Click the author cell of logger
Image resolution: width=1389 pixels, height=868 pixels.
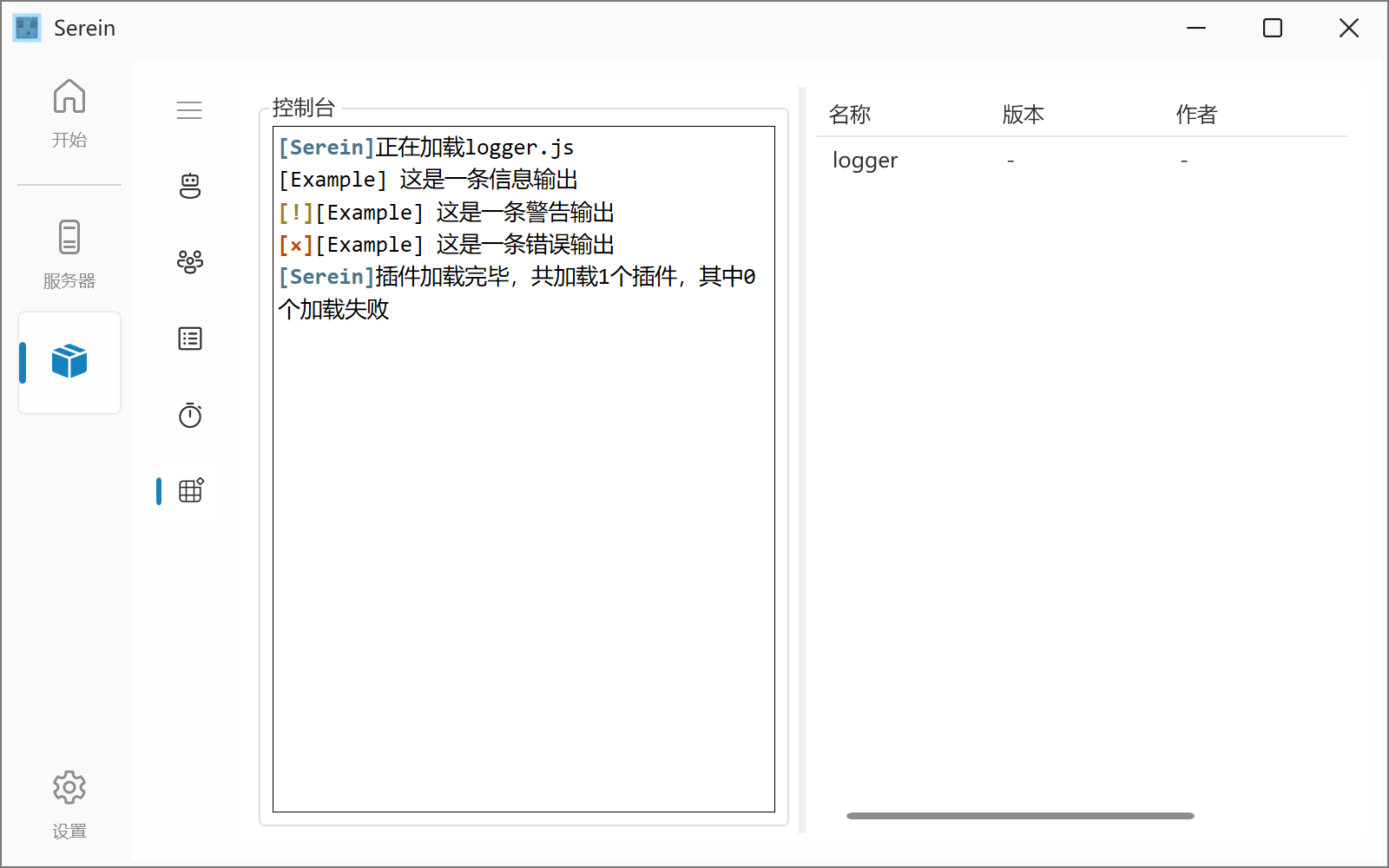point(1184,161)
